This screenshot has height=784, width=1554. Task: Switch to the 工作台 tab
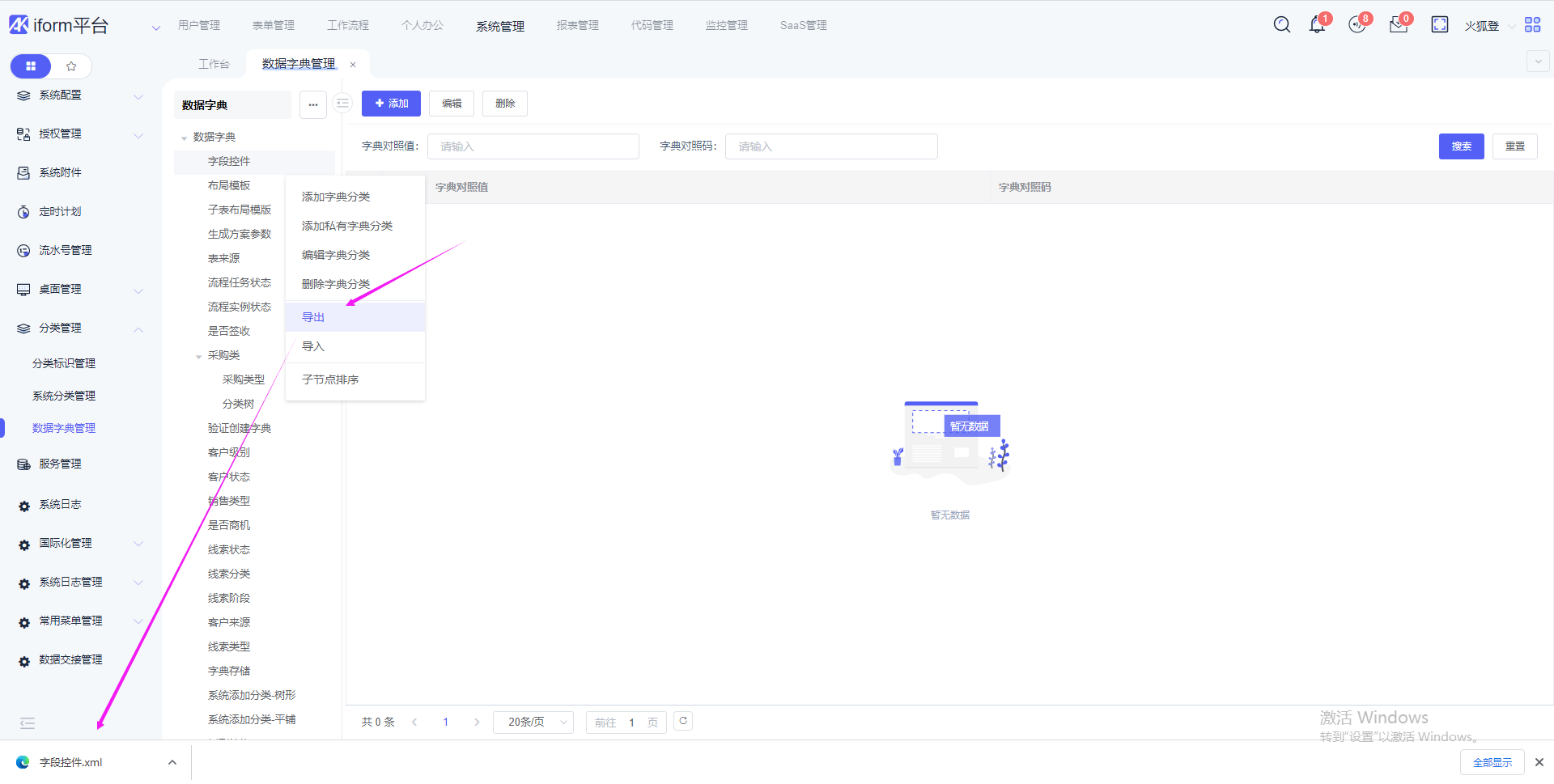[x=214, y=64]
